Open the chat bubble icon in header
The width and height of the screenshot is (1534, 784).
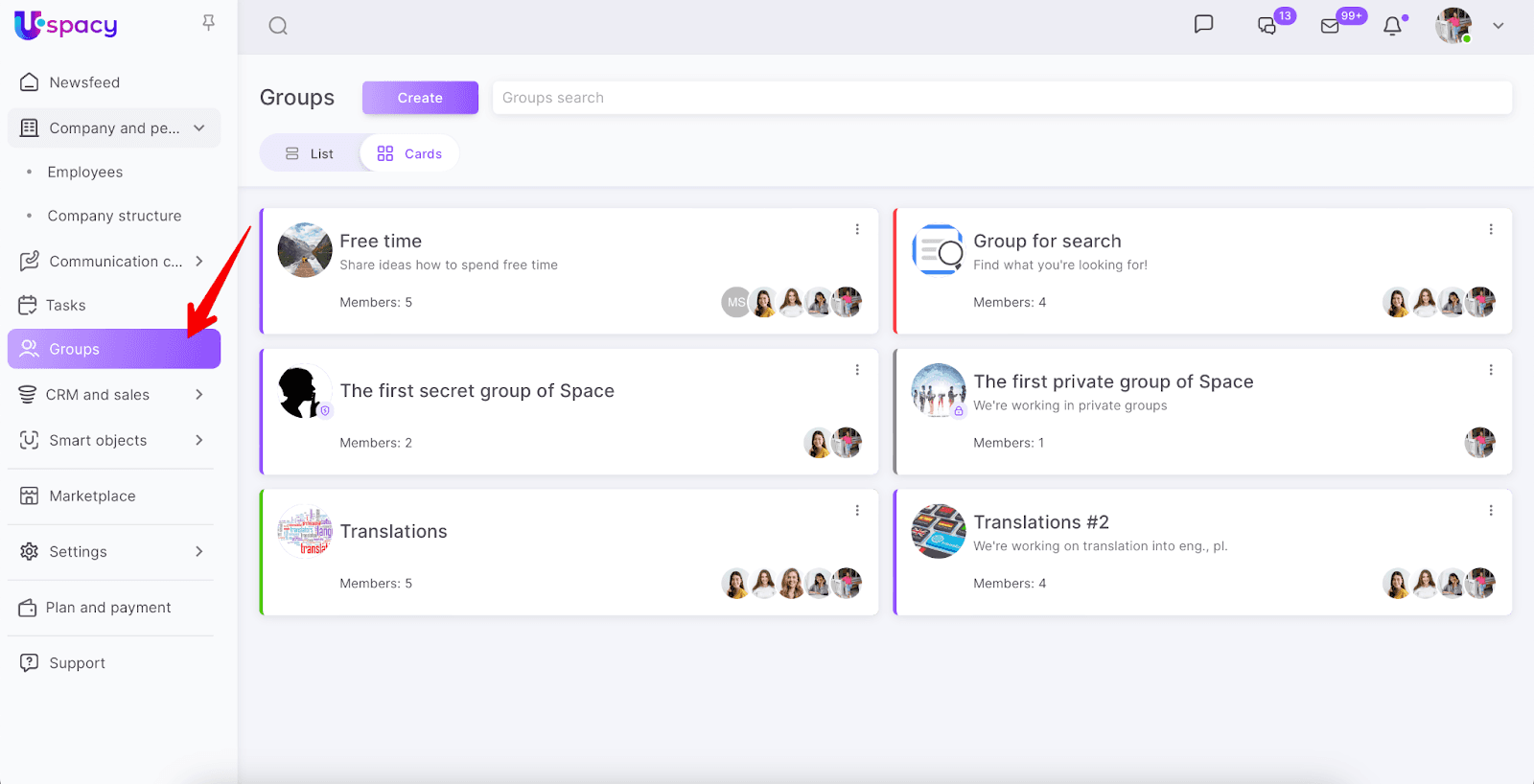pyautogui.click(x=1203, y=25)
